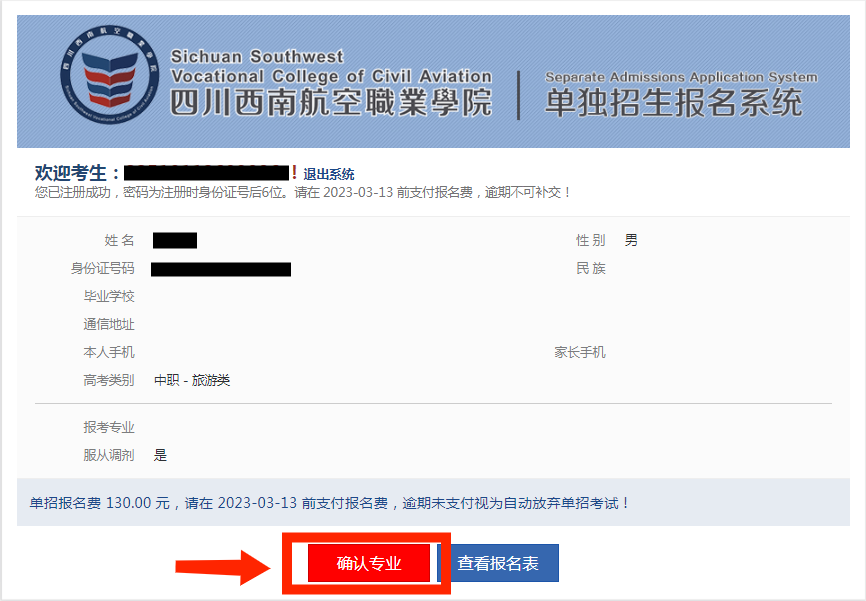Click the 确认专业 red button
The height and width of the screenshot is (601, 866).
tap(368, 563)
